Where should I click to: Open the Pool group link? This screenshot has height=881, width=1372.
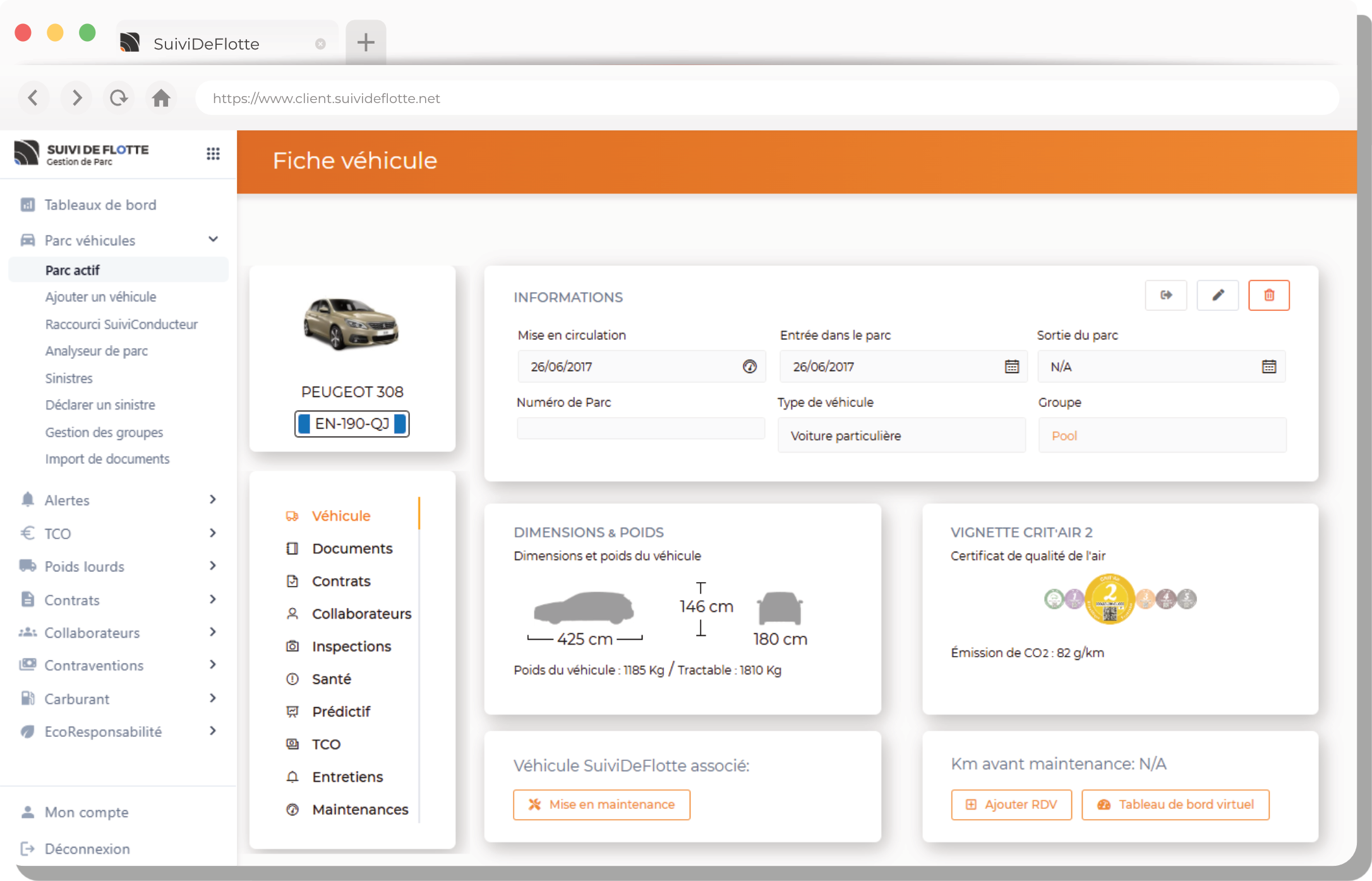pyautogui.click(x=1064, y=435)
